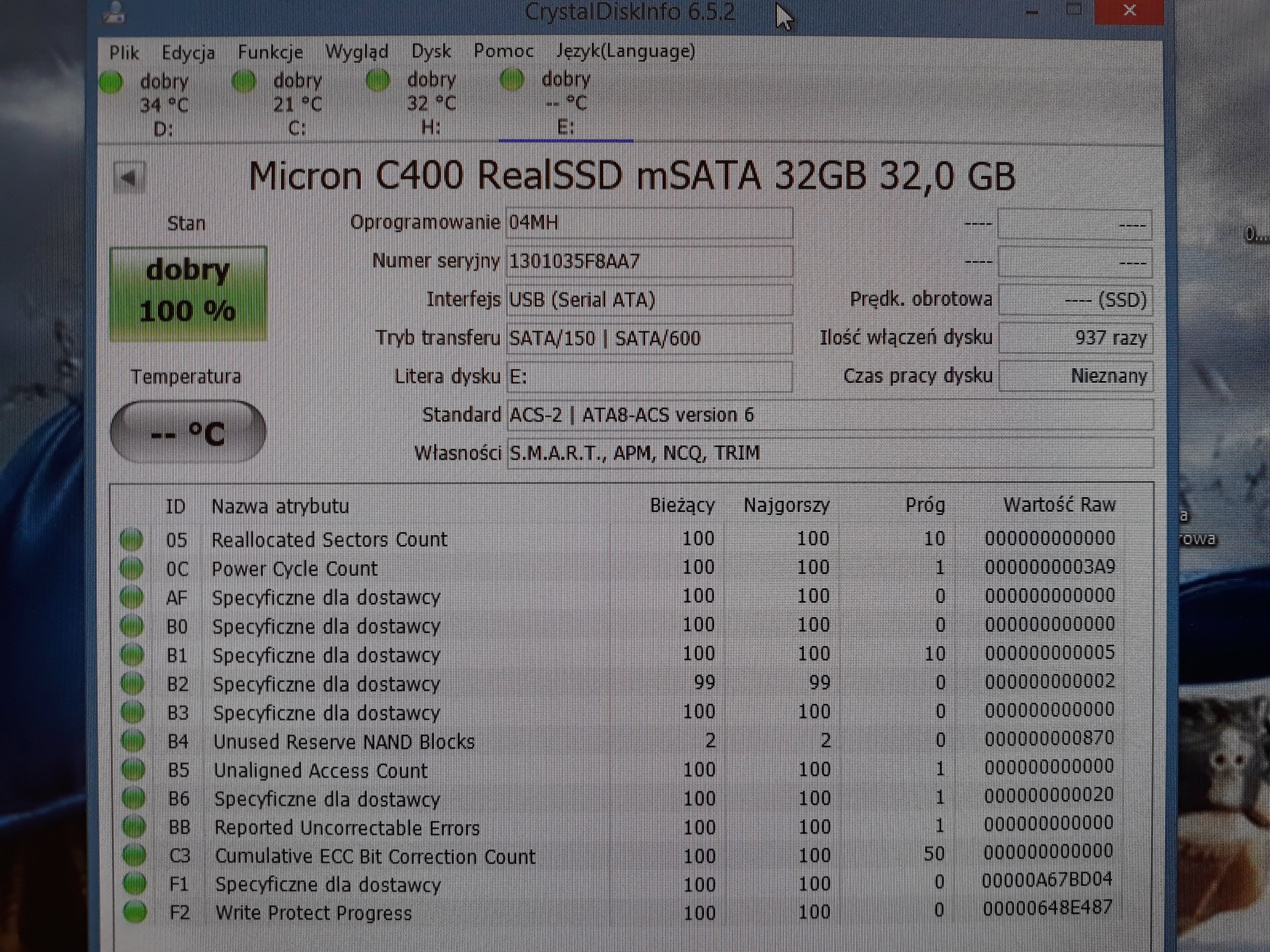Click the green status dot for attribute C3
This screenshot has height=952, width=1270.
(x=134, y=856)
